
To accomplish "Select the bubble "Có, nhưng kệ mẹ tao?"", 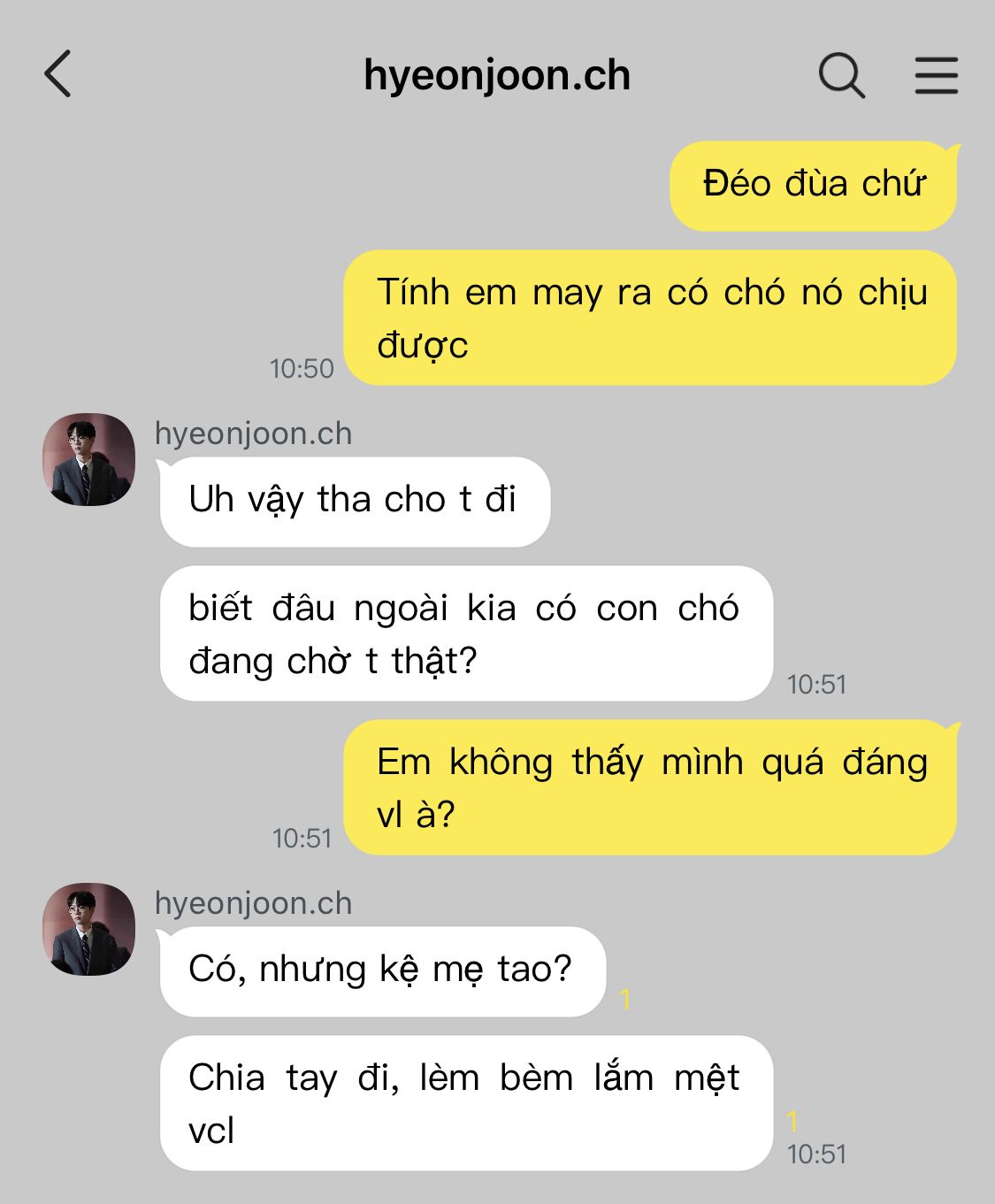I will (x=383, y=971).
